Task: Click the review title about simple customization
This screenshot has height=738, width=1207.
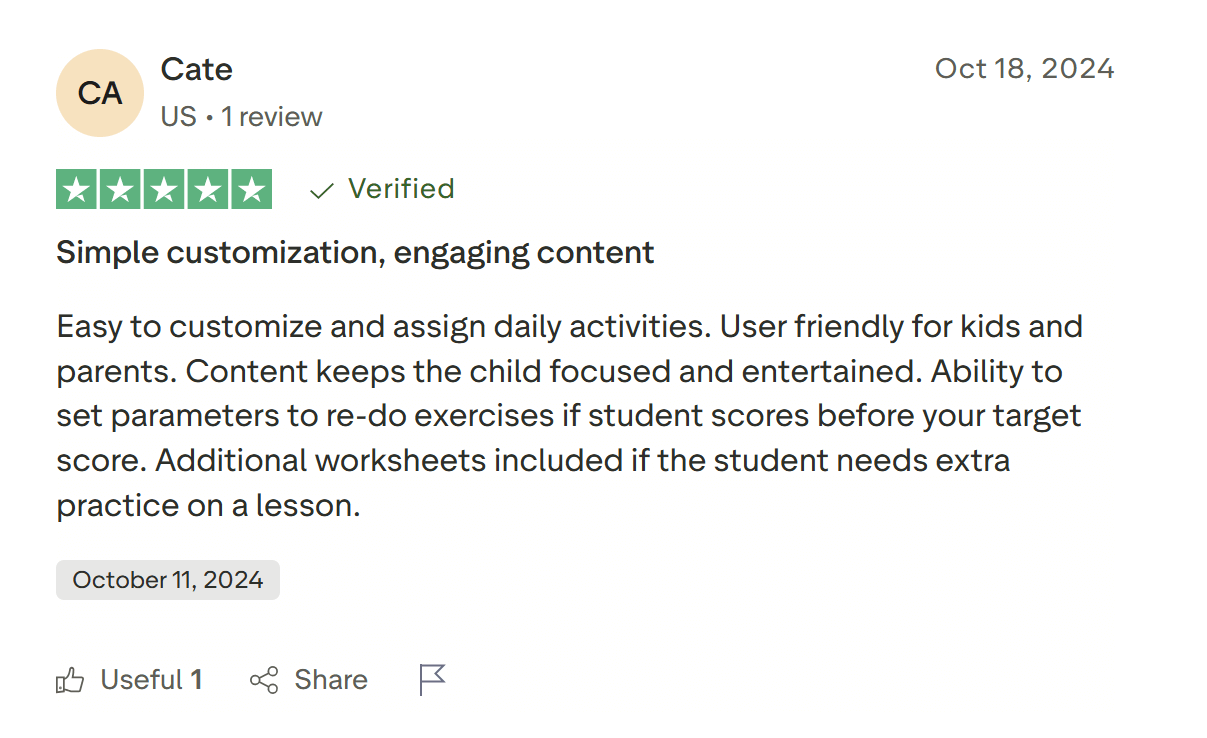Action: 354,252
